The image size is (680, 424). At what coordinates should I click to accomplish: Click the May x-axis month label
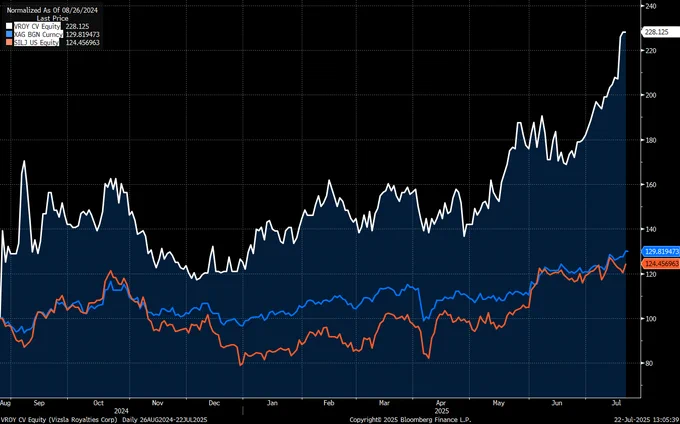click(499, 403)
